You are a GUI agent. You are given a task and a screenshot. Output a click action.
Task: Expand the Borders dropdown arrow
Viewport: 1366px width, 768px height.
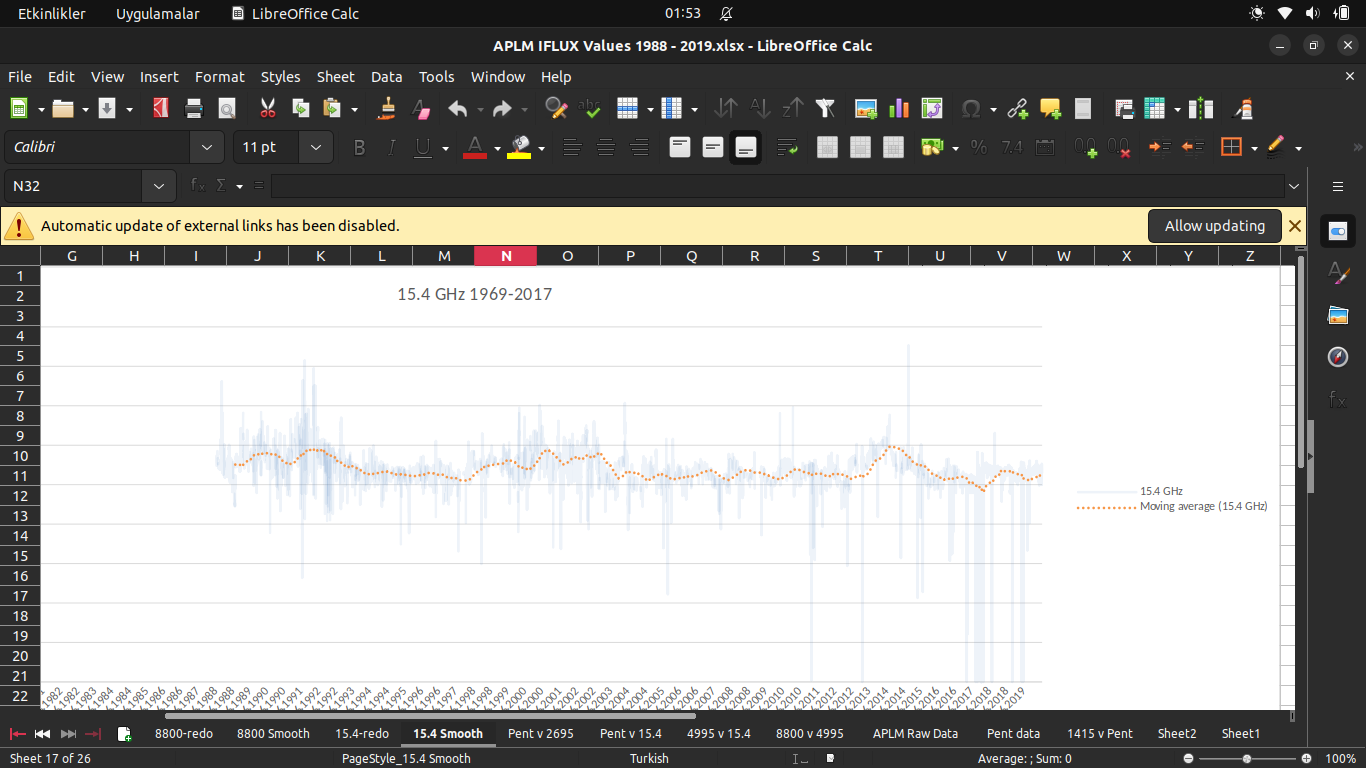tap(1254, 148)
